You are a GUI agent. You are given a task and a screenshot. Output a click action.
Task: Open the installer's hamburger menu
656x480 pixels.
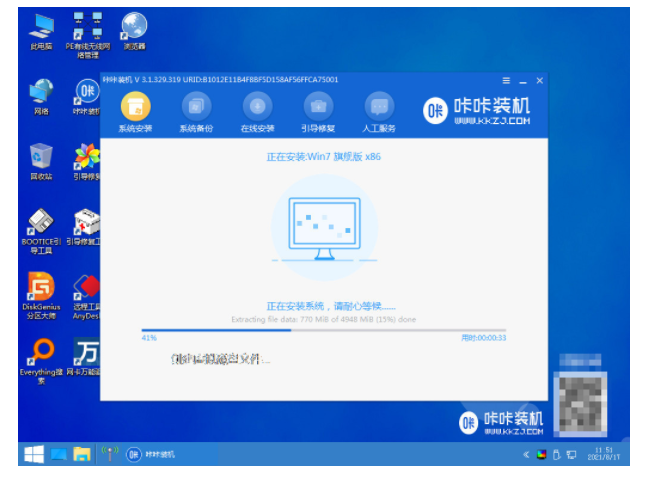pos(506,80)
